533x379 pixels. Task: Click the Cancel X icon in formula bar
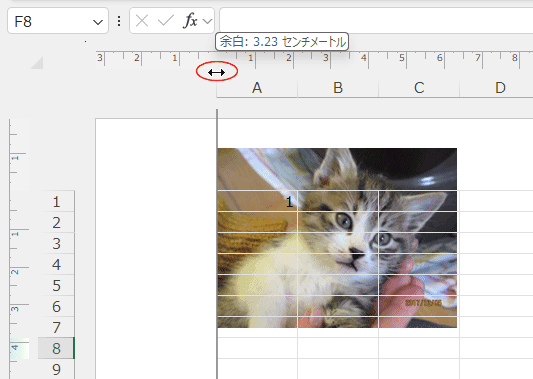pos(142,21)
